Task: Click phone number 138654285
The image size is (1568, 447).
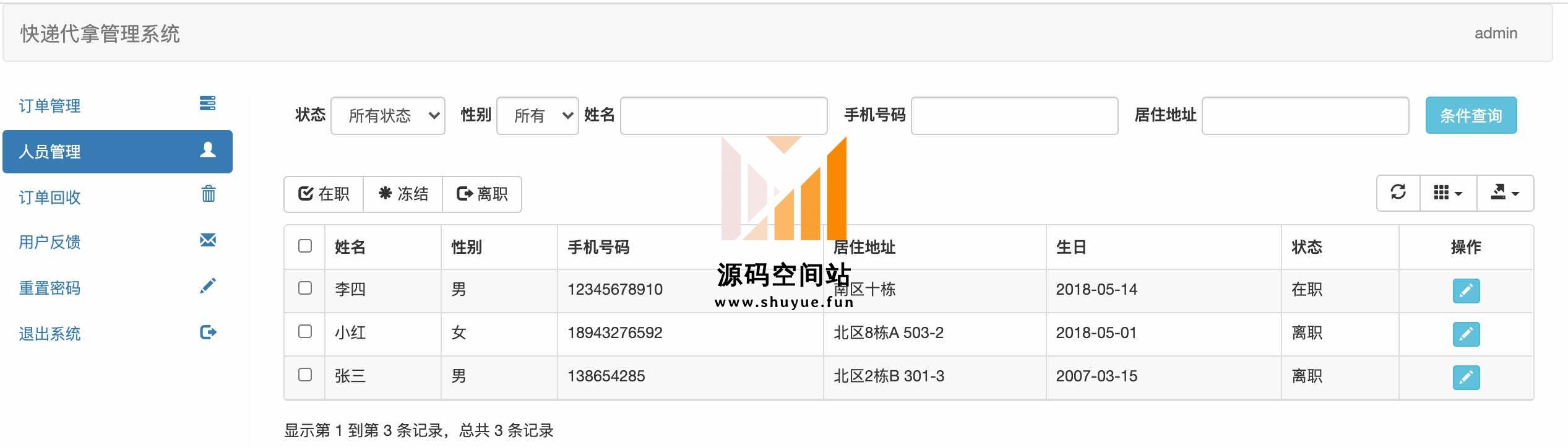Action: (606, 376)
